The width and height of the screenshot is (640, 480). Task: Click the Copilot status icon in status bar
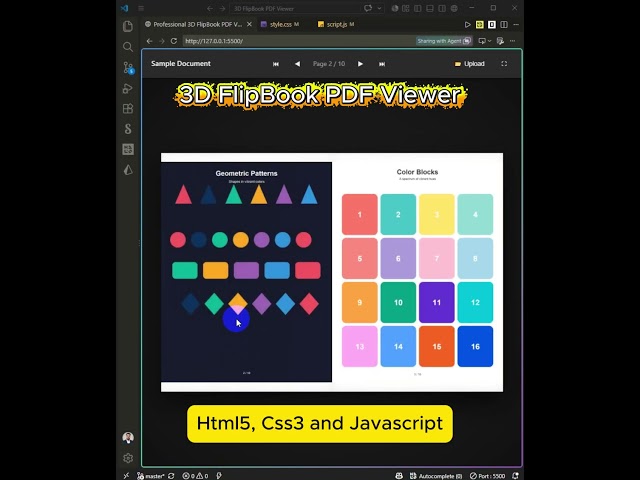[x=399, y=476]
